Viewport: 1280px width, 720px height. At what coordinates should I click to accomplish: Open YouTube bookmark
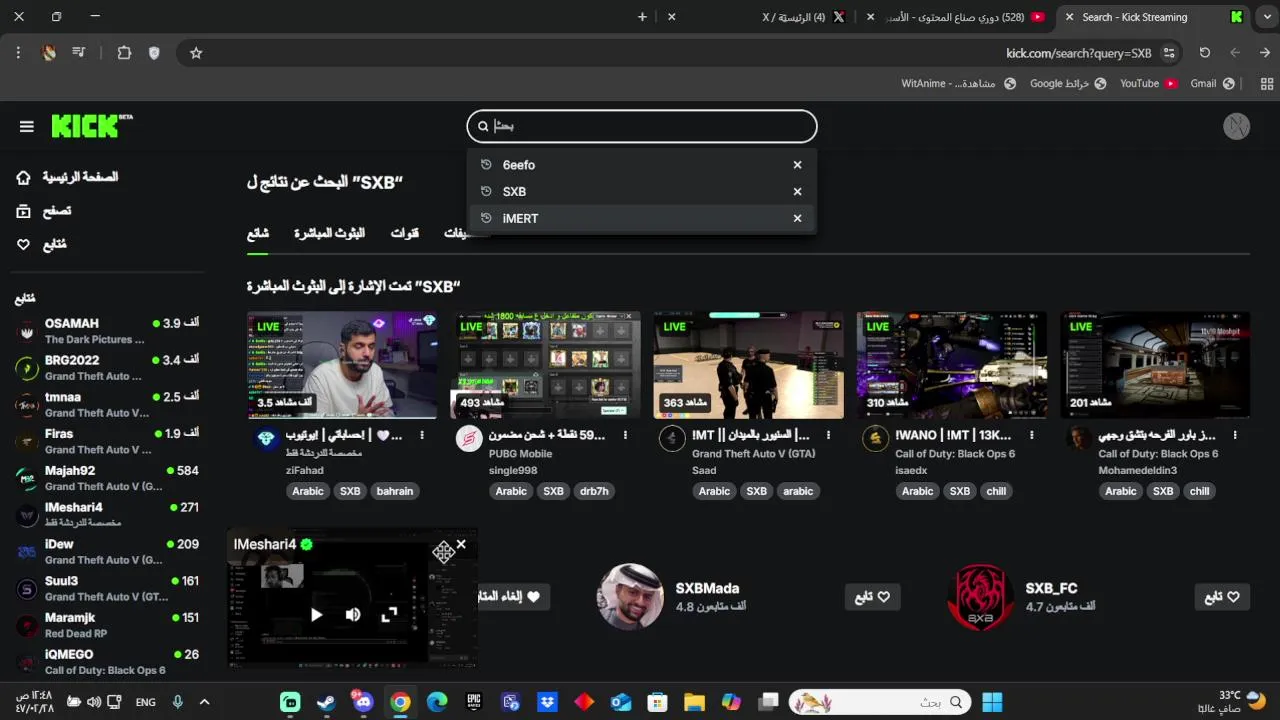tap(1148, 84)
